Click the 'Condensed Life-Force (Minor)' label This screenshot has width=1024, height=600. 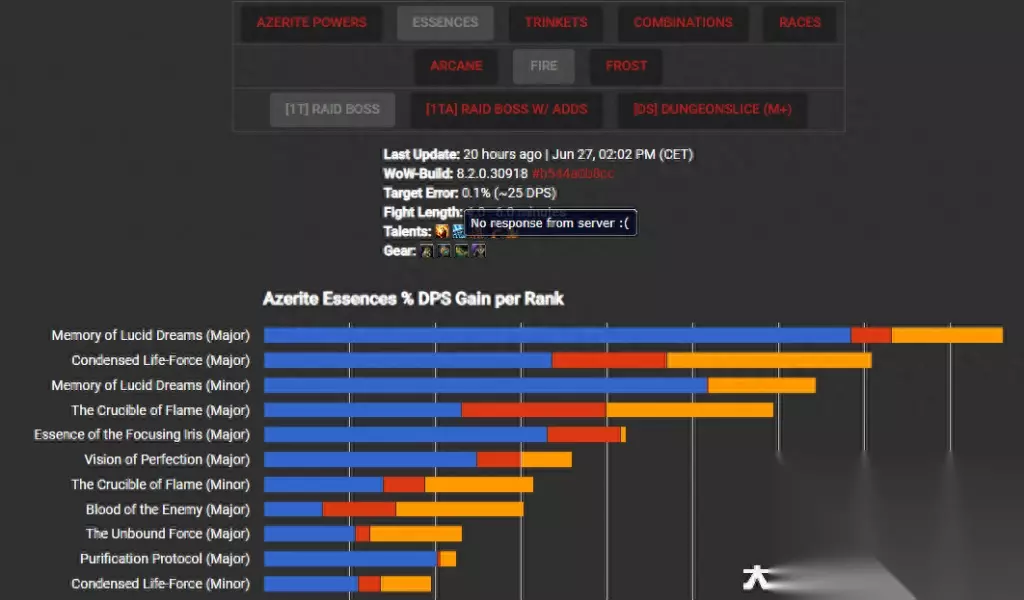click(x=160, y=584)
